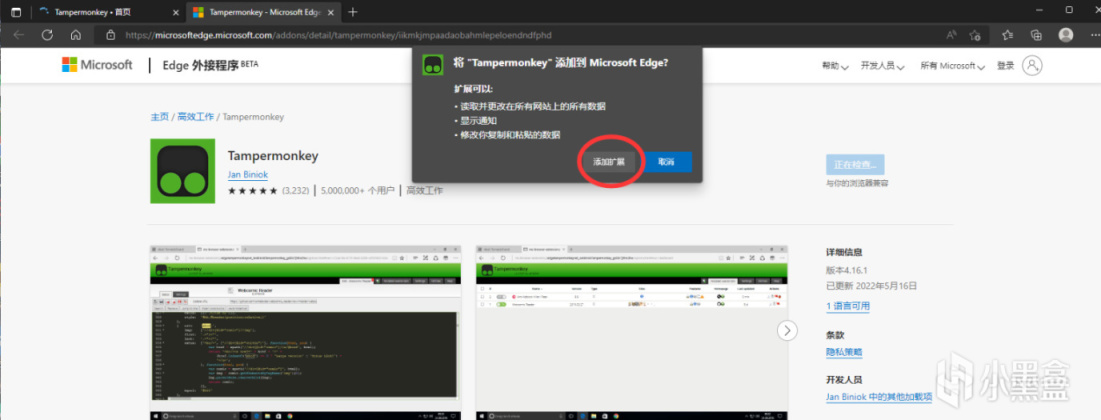Click the browser back arrow
Viewport: 1101px width, 420px height.
pos(19,34)
